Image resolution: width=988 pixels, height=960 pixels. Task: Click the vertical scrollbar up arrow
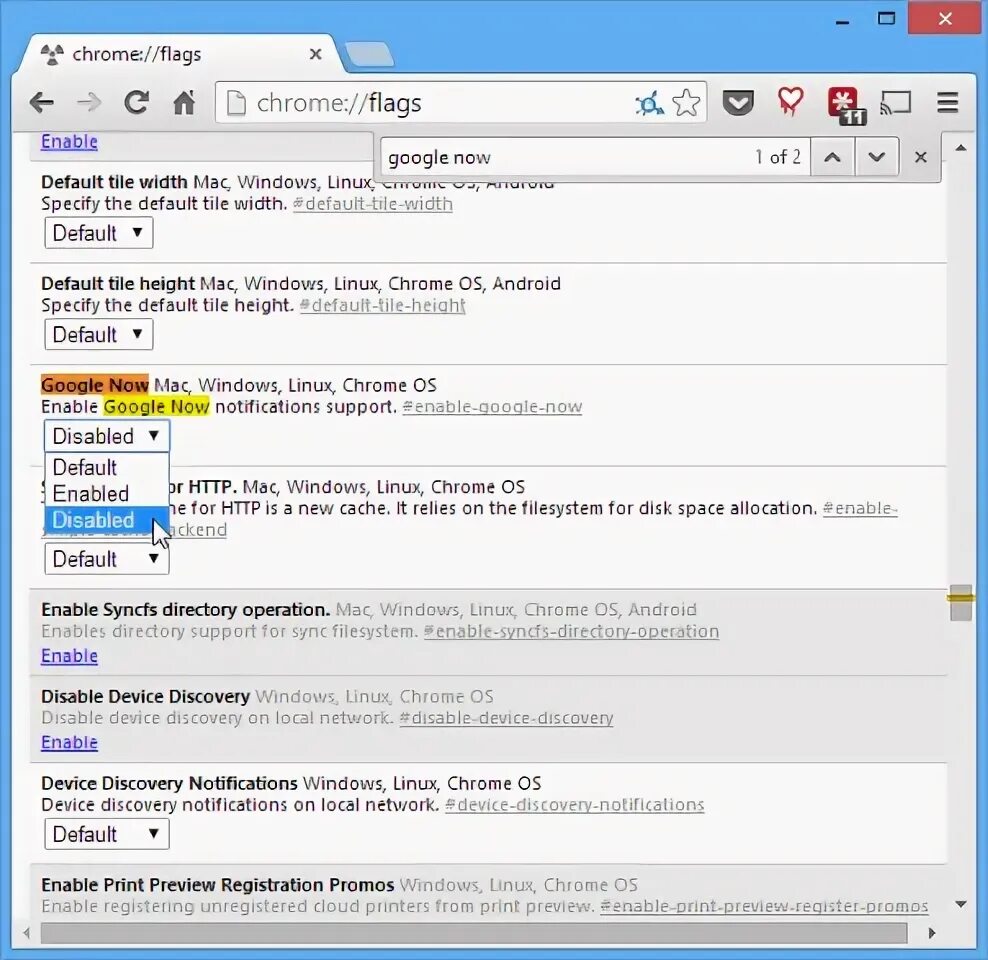pyautogui.click(x=961, y=148)
